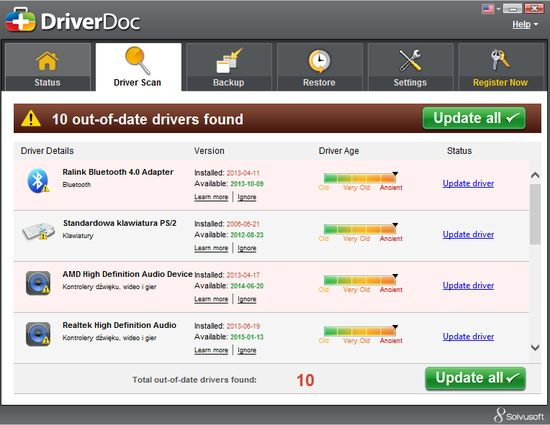Expand the Help menu

tap(525, 25)
